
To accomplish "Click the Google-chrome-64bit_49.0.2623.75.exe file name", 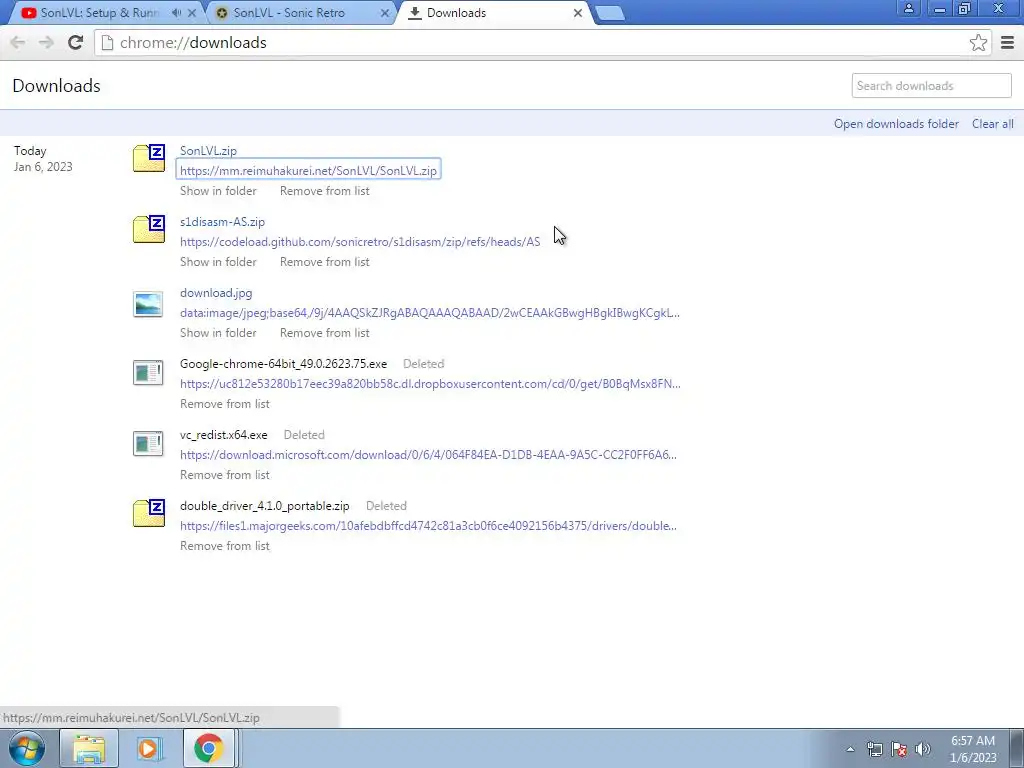I will tap(283, 364).
